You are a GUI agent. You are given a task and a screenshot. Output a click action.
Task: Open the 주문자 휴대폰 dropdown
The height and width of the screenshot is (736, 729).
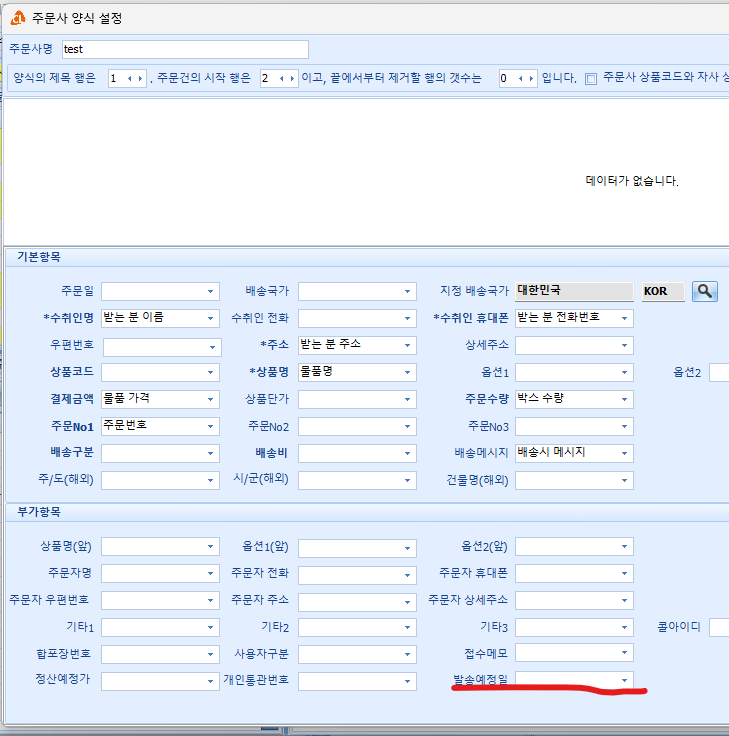click(624, 574)
